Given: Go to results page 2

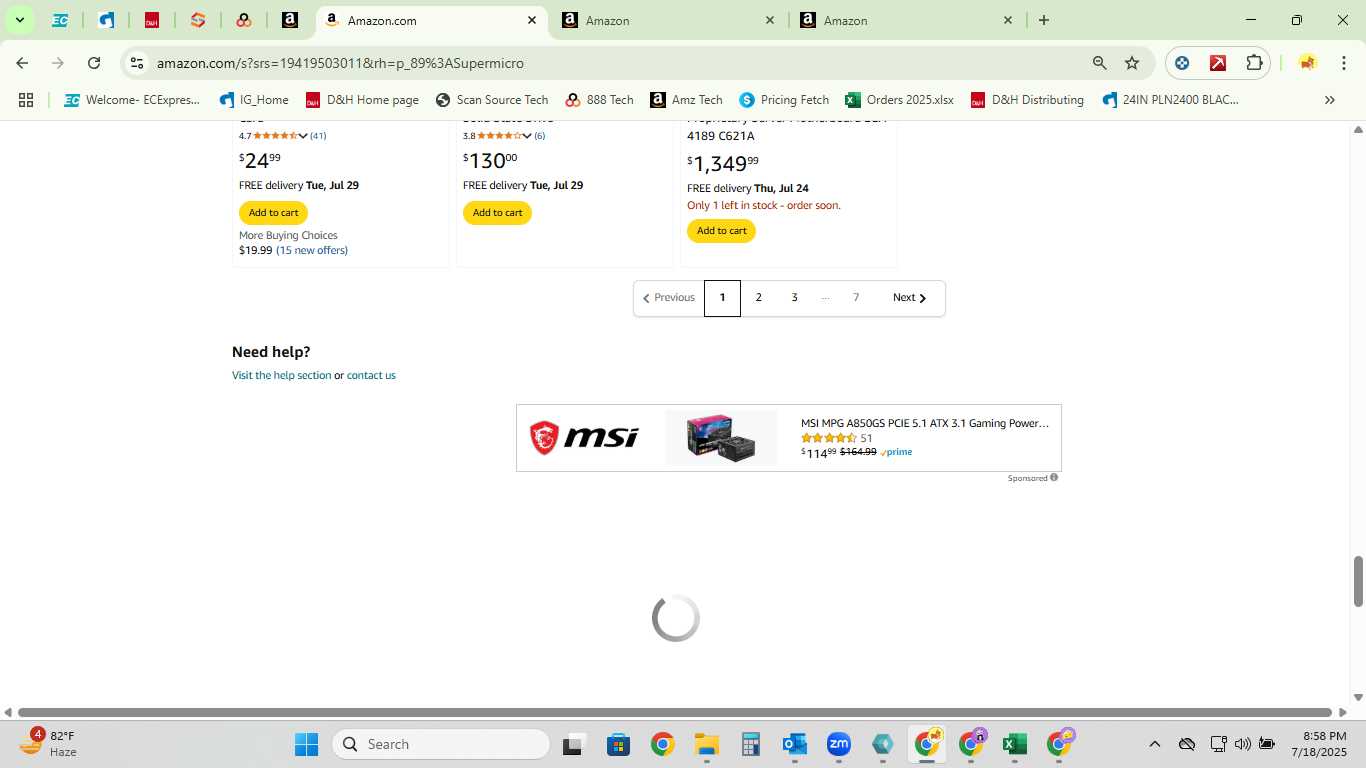Looking at the screenshot, I should pos(758,298).
